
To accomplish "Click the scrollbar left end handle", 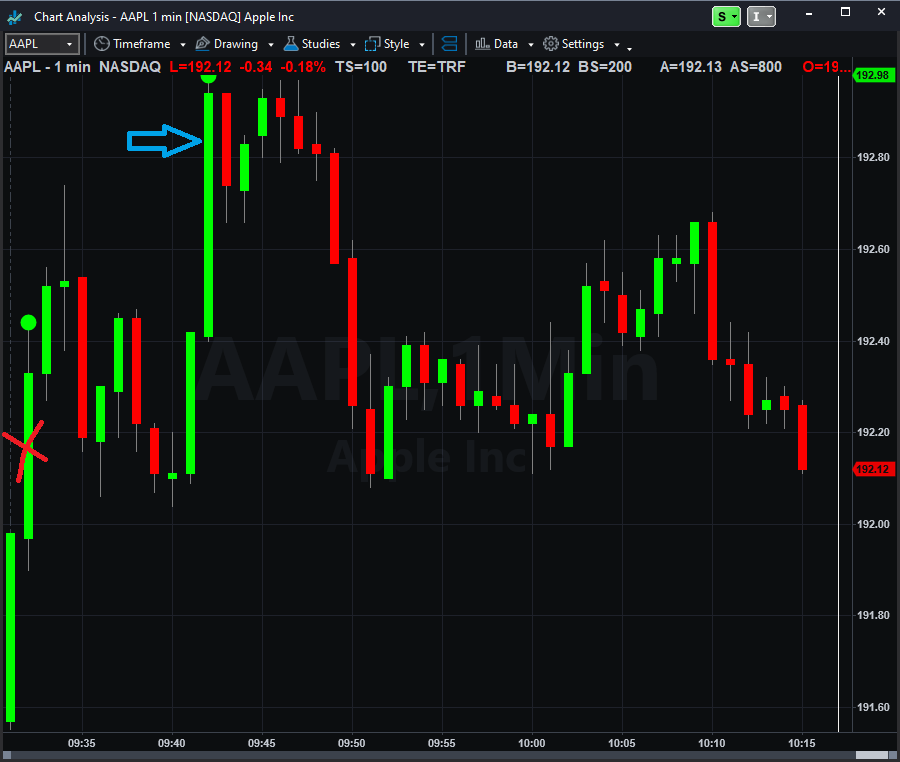I will click(7, 755).
